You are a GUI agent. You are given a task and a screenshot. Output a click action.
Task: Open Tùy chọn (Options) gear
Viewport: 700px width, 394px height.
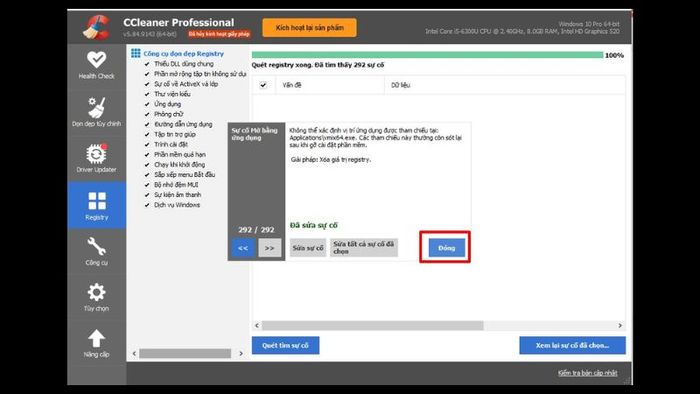pos(96,297)
